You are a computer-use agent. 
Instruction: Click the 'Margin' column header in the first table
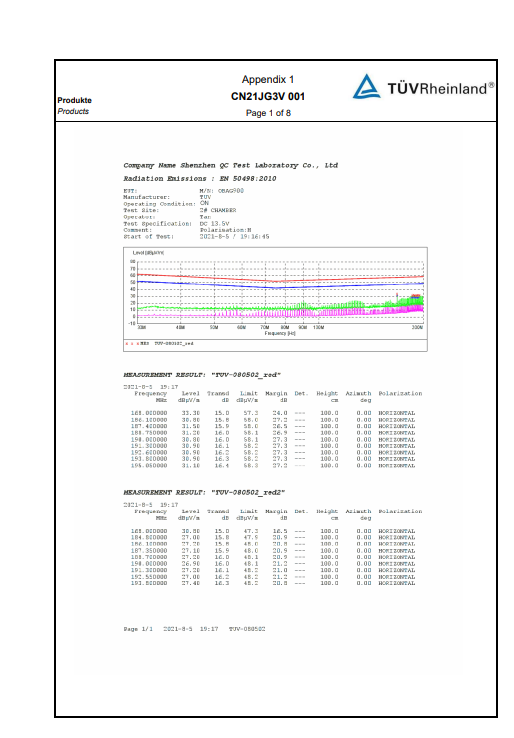[x=276, y=393]
